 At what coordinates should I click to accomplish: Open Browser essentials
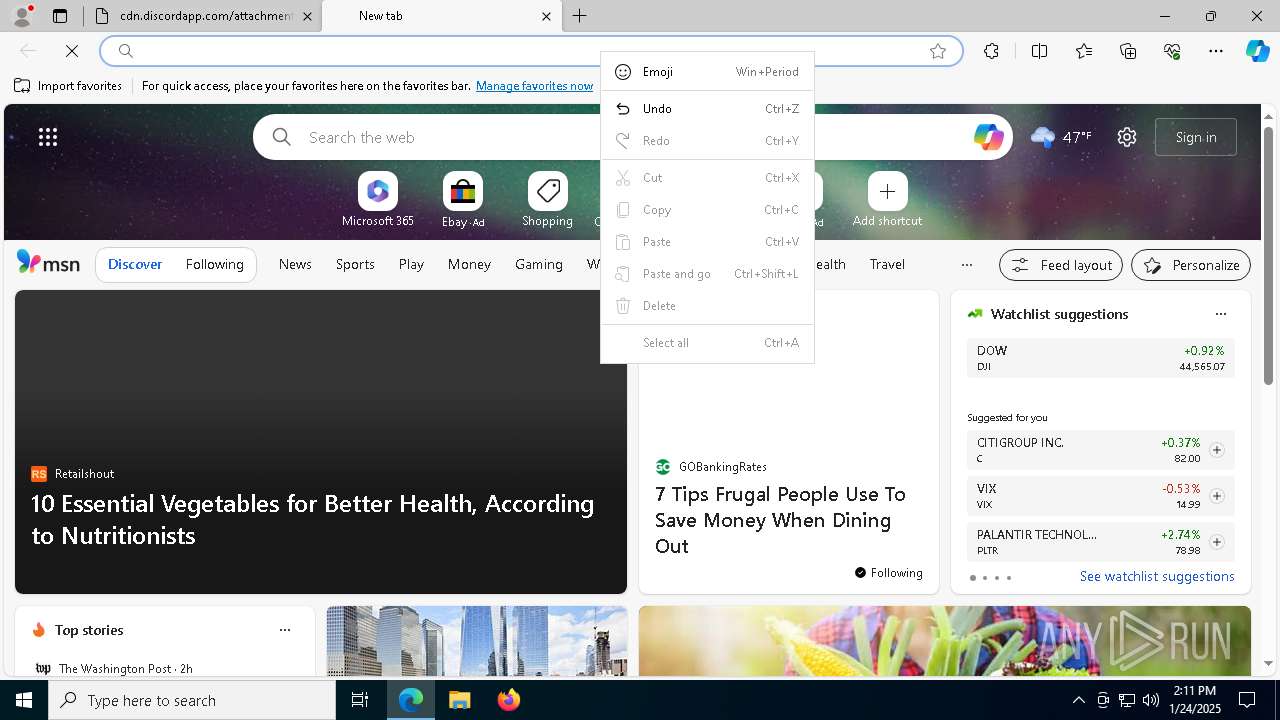[x=1172, y=51]
